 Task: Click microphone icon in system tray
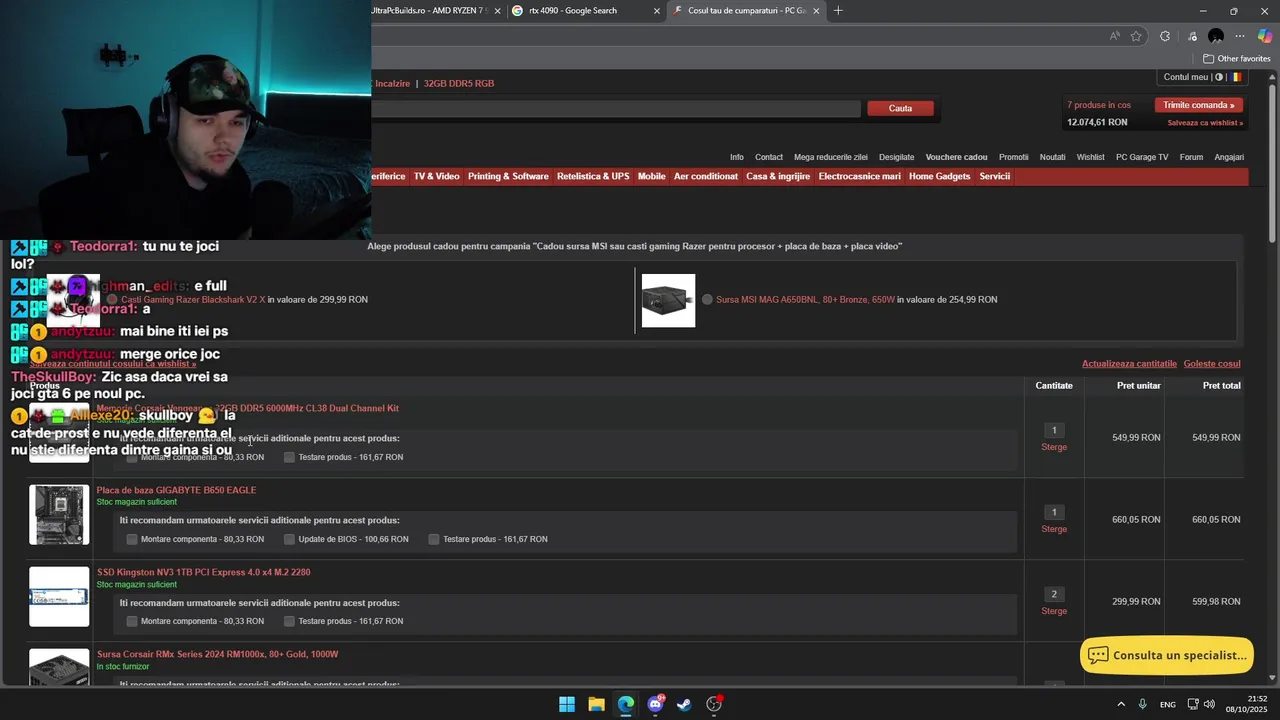[x=1142, y=704]
